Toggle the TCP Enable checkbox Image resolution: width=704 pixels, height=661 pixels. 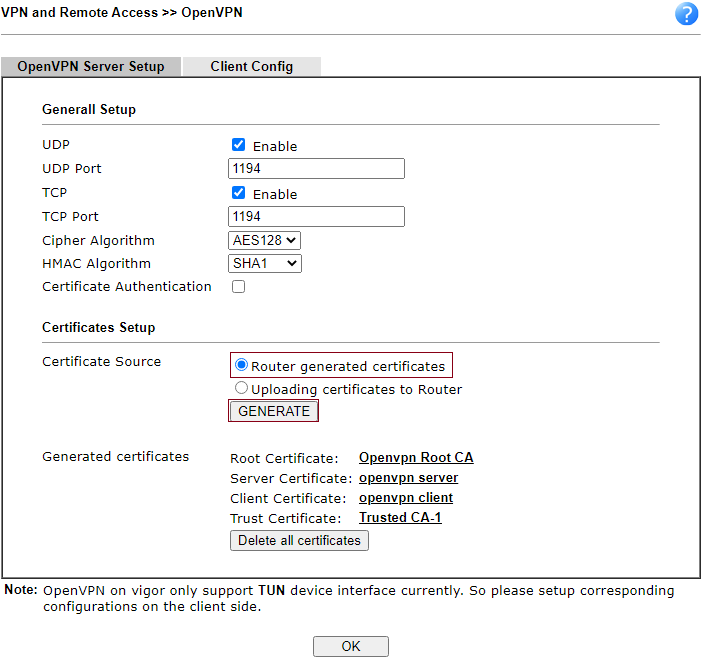click(238, 193)
